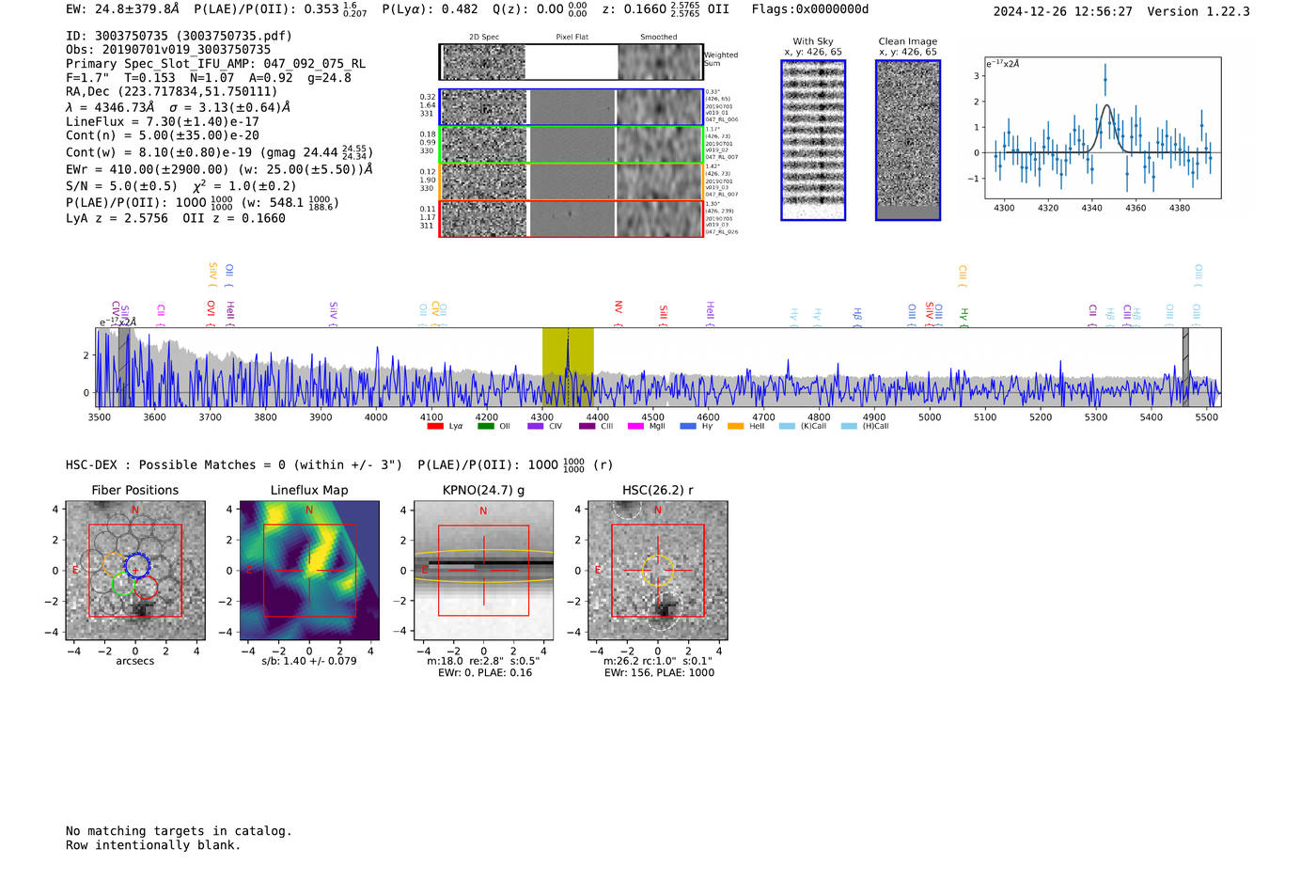The image size is (1316, 896).
Task: Click the "Row intentionally blank." text
Action: click(153, 845)
